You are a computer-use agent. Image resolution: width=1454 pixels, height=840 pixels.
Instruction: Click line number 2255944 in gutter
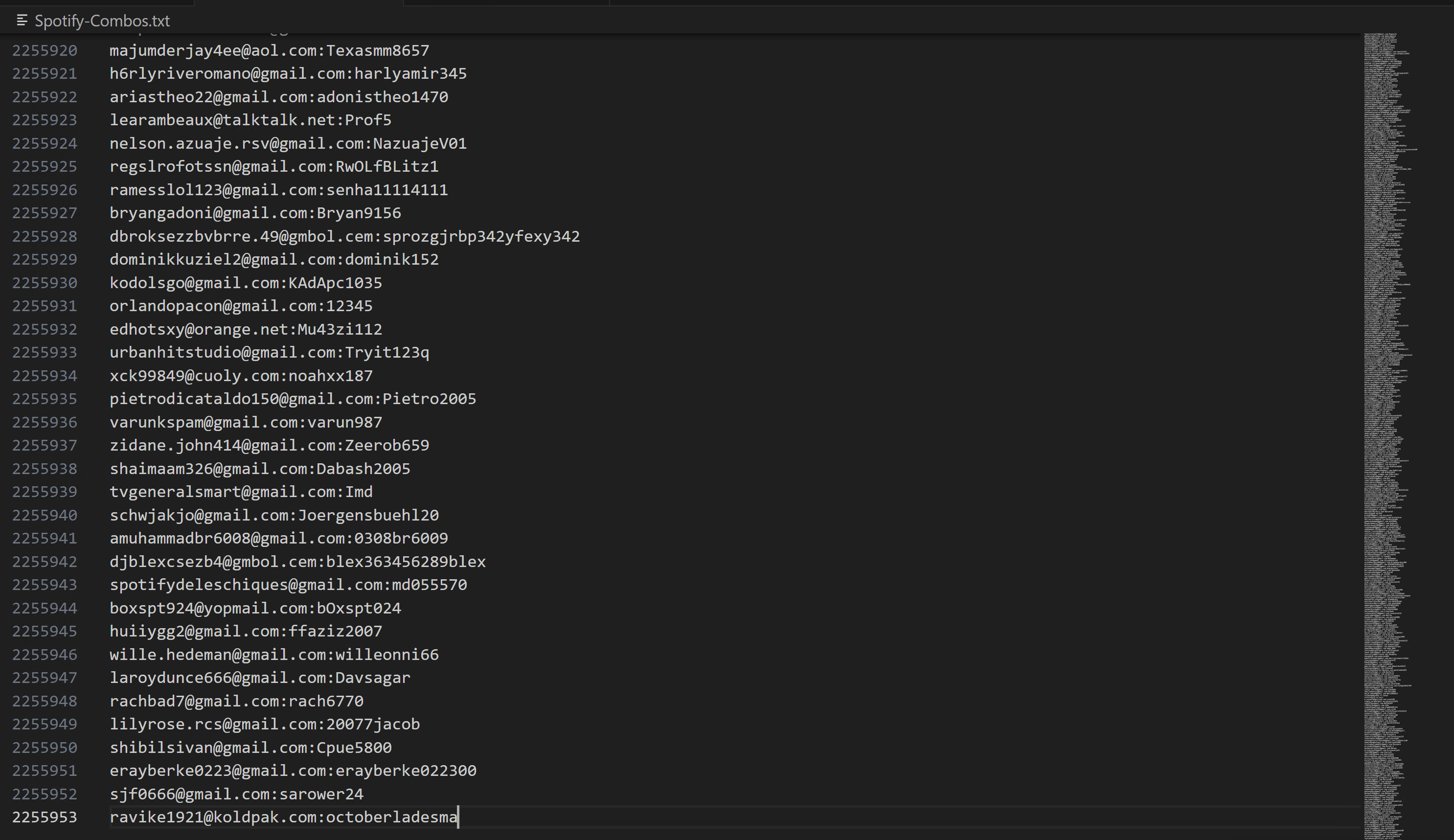(45, 608)
